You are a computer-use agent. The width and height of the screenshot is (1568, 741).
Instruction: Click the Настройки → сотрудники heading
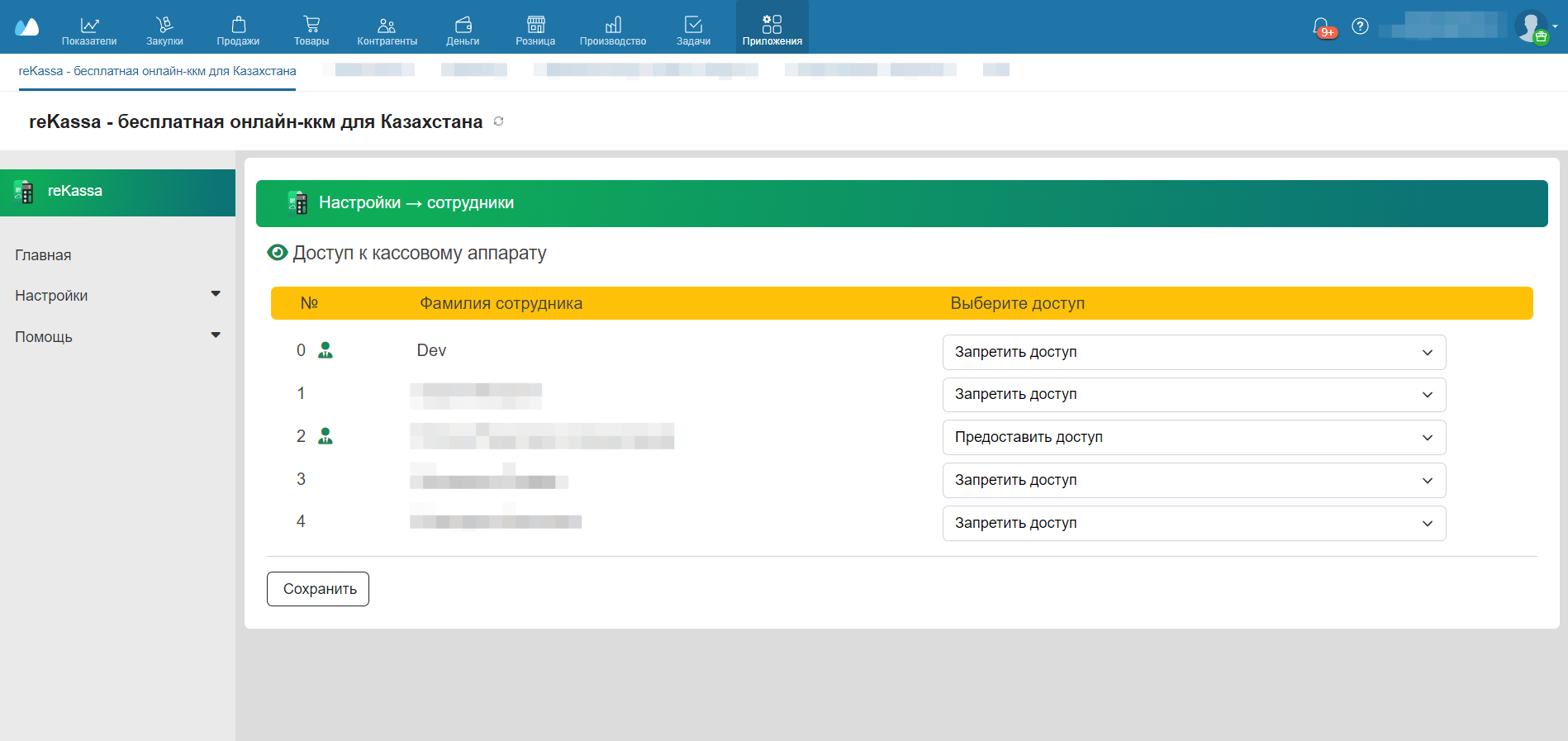pyautogui.click(x=416, y=203)
